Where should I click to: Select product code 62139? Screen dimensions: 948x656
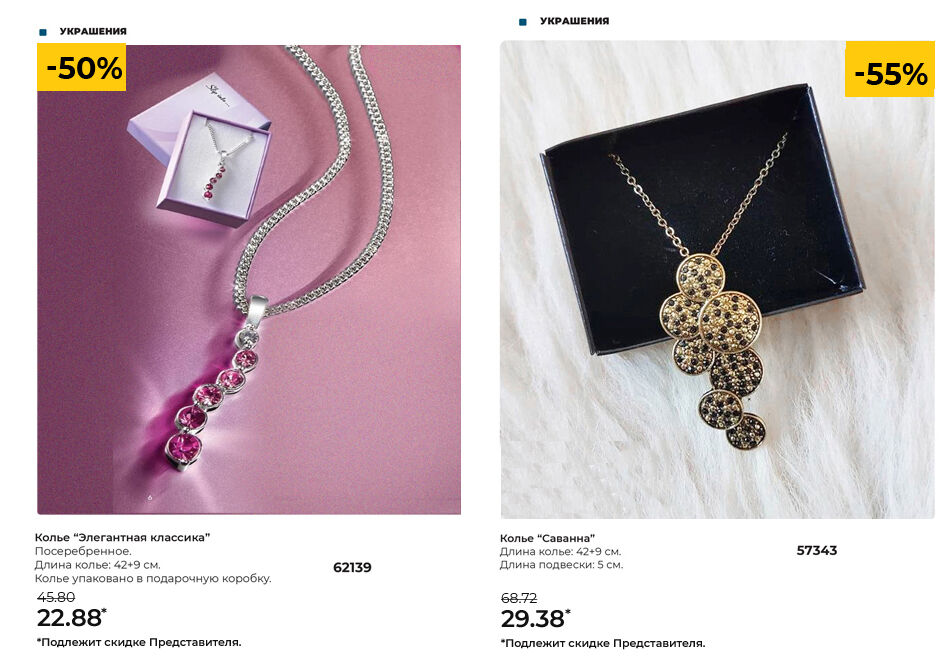[x=352, y=567]
